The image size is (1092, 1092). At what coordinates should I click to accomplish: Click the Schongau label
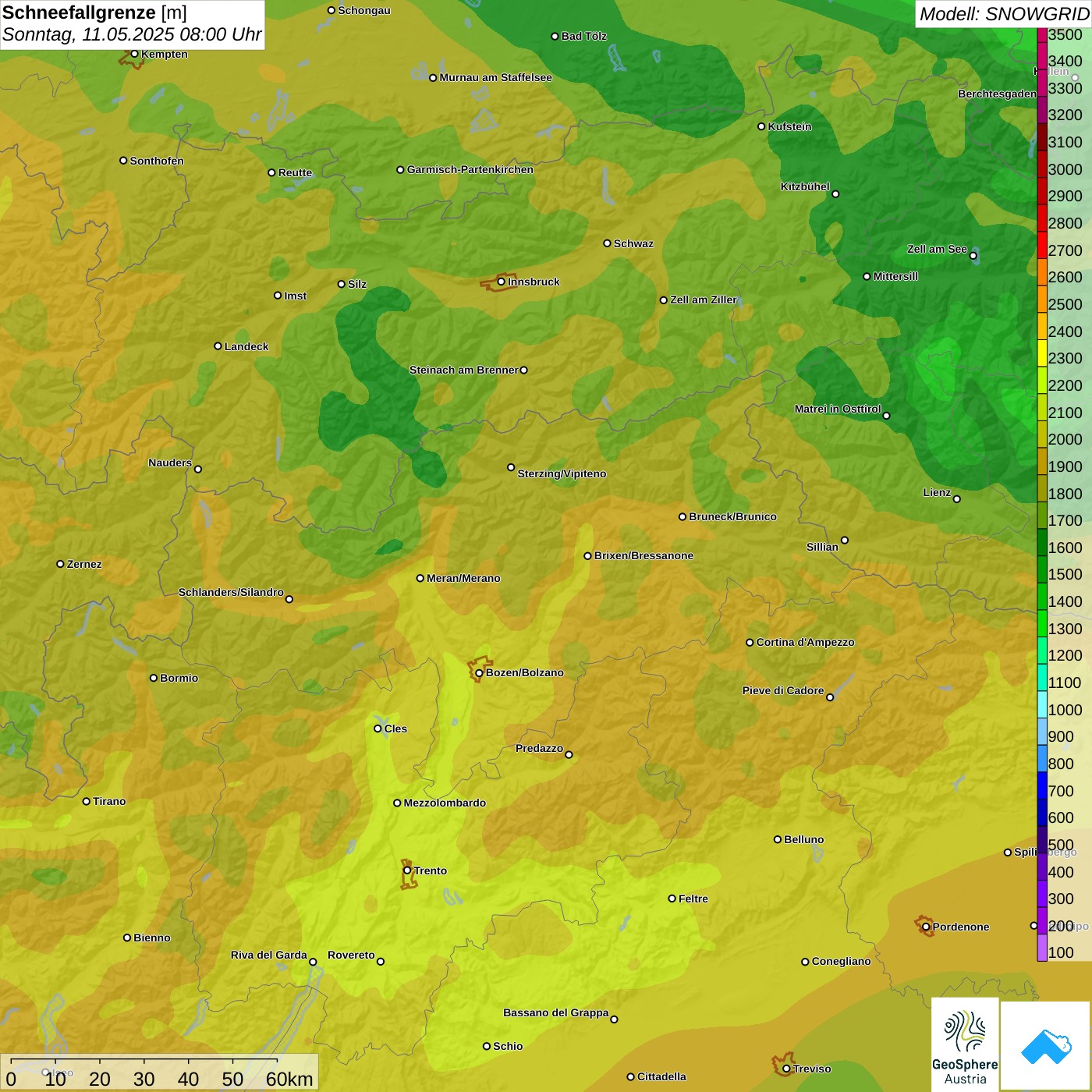click(x=363, y=10)
